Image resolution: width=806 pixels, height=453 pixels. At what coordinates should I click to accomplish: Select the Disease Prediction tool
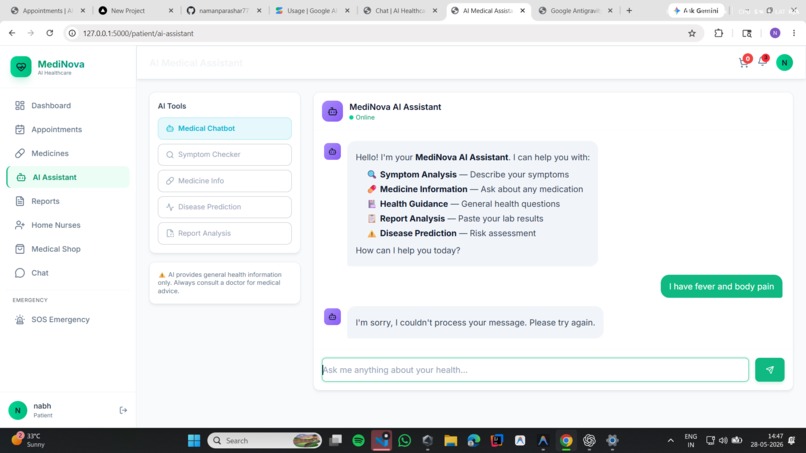click(x=225, y=207)
